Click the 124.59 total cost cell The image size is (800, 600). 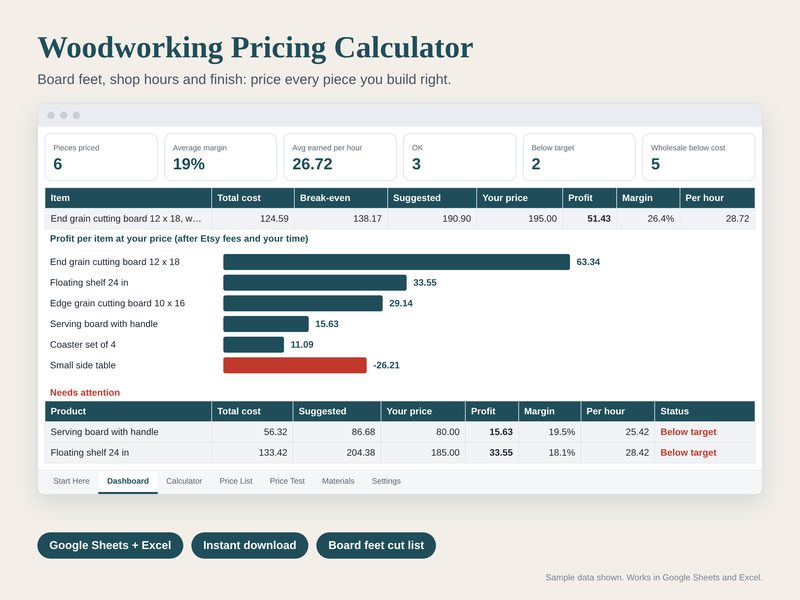point(253,218)
